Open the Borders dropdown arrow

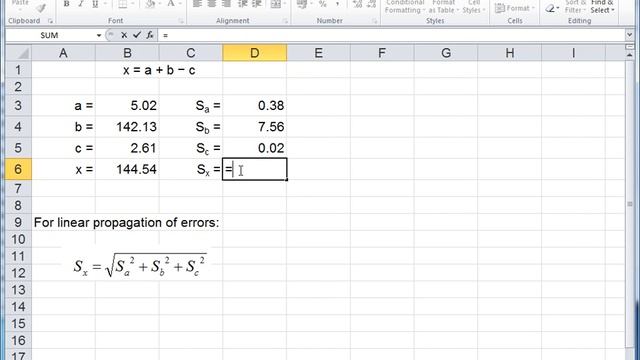pyautogui.click(x=133, y=4)
